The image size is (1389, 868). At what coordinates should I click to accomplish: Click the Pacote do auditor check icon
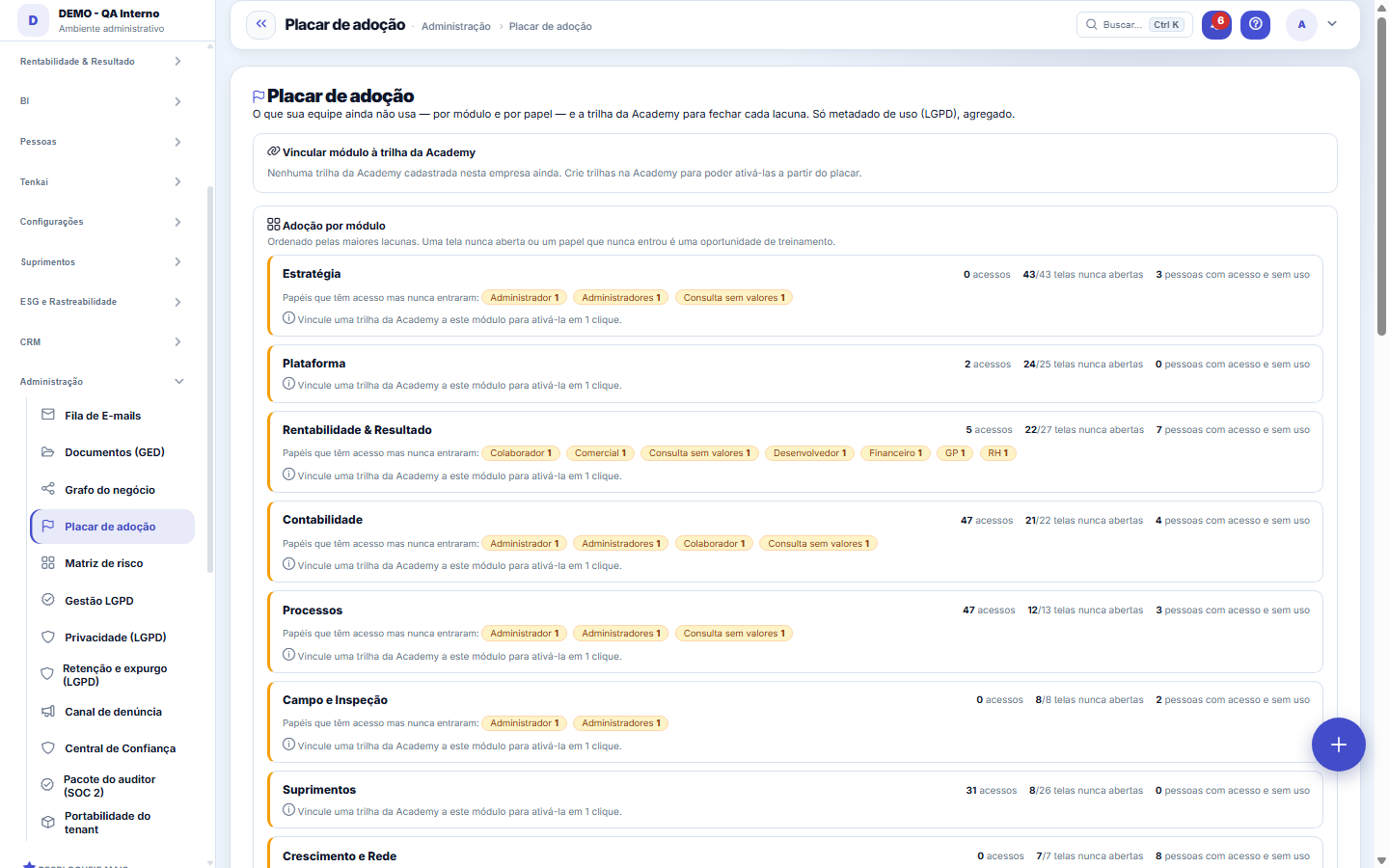click(47, 785)
